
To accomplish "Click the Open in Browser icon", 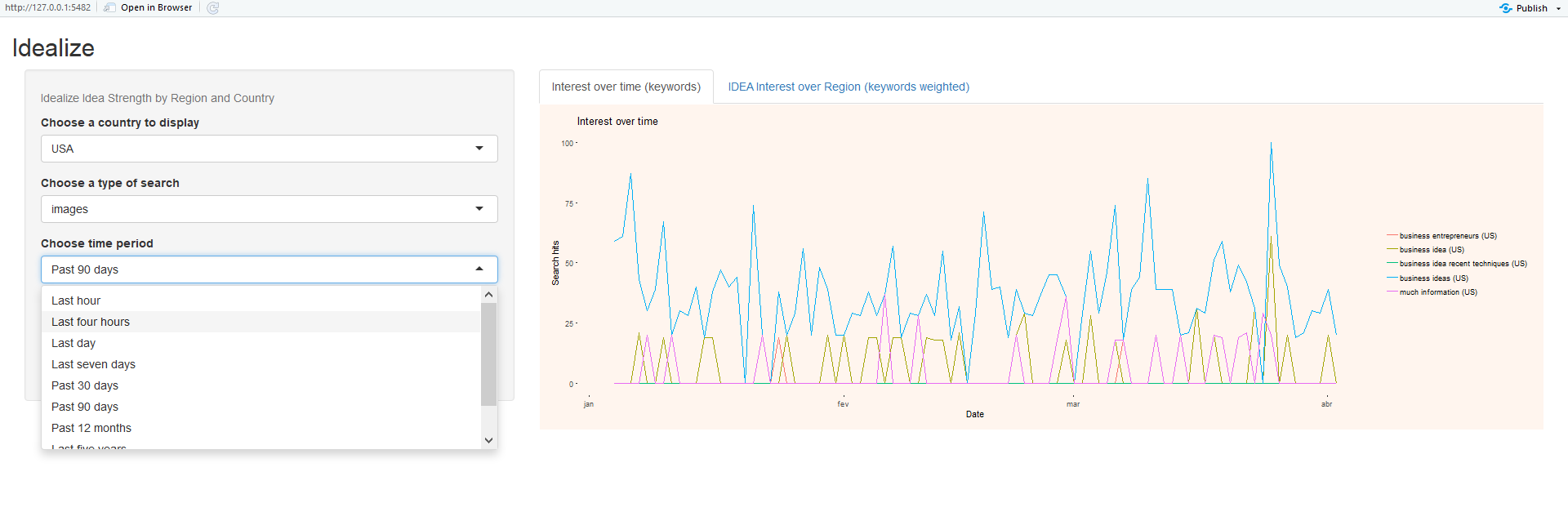I will pos(110,8).
